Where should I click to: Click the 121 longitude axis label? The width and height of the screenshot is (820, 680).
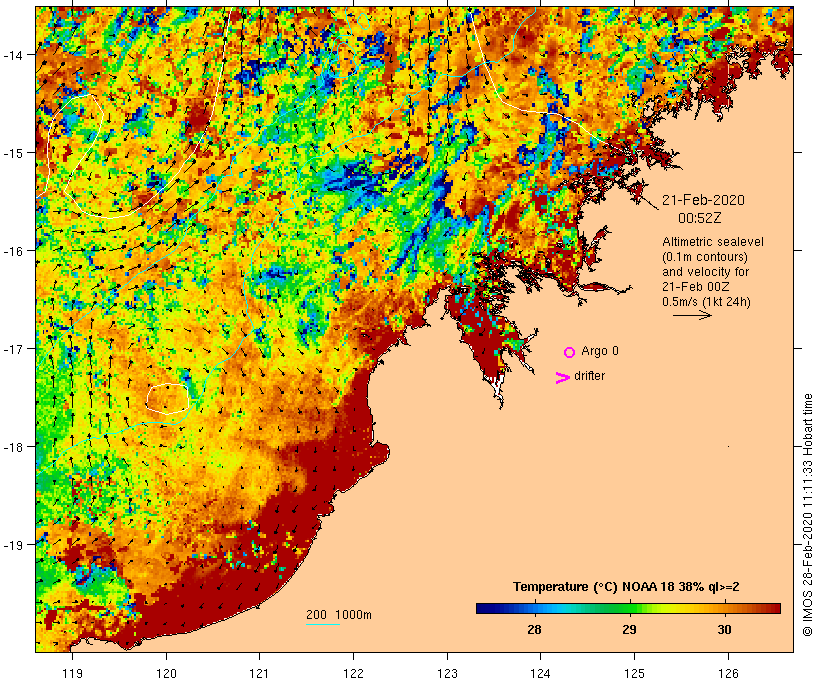click(x=260, y=673)
